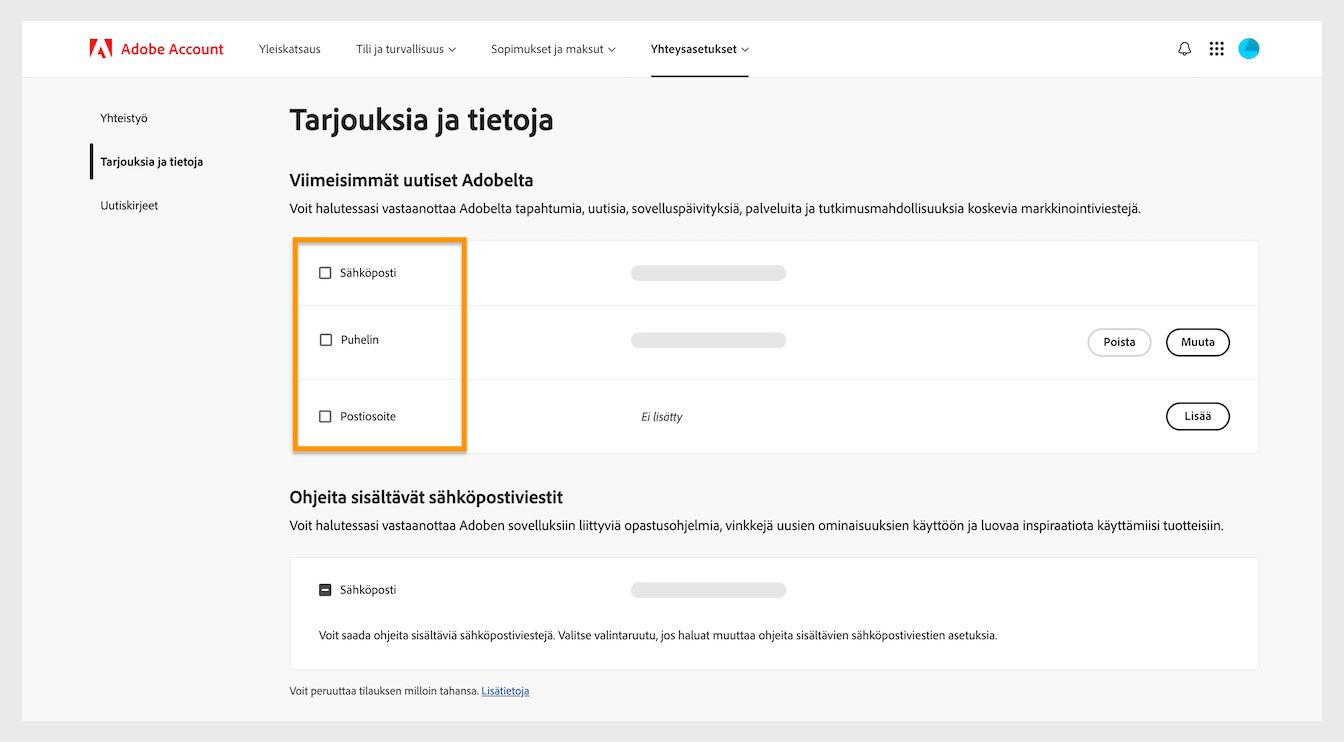1344x742 pixels.
Task: Toggle the Sähköposti checkbox under Ohjeita sisältävät sähköpostiviestit
Action: pyautogui.click(x=324, y=589)
